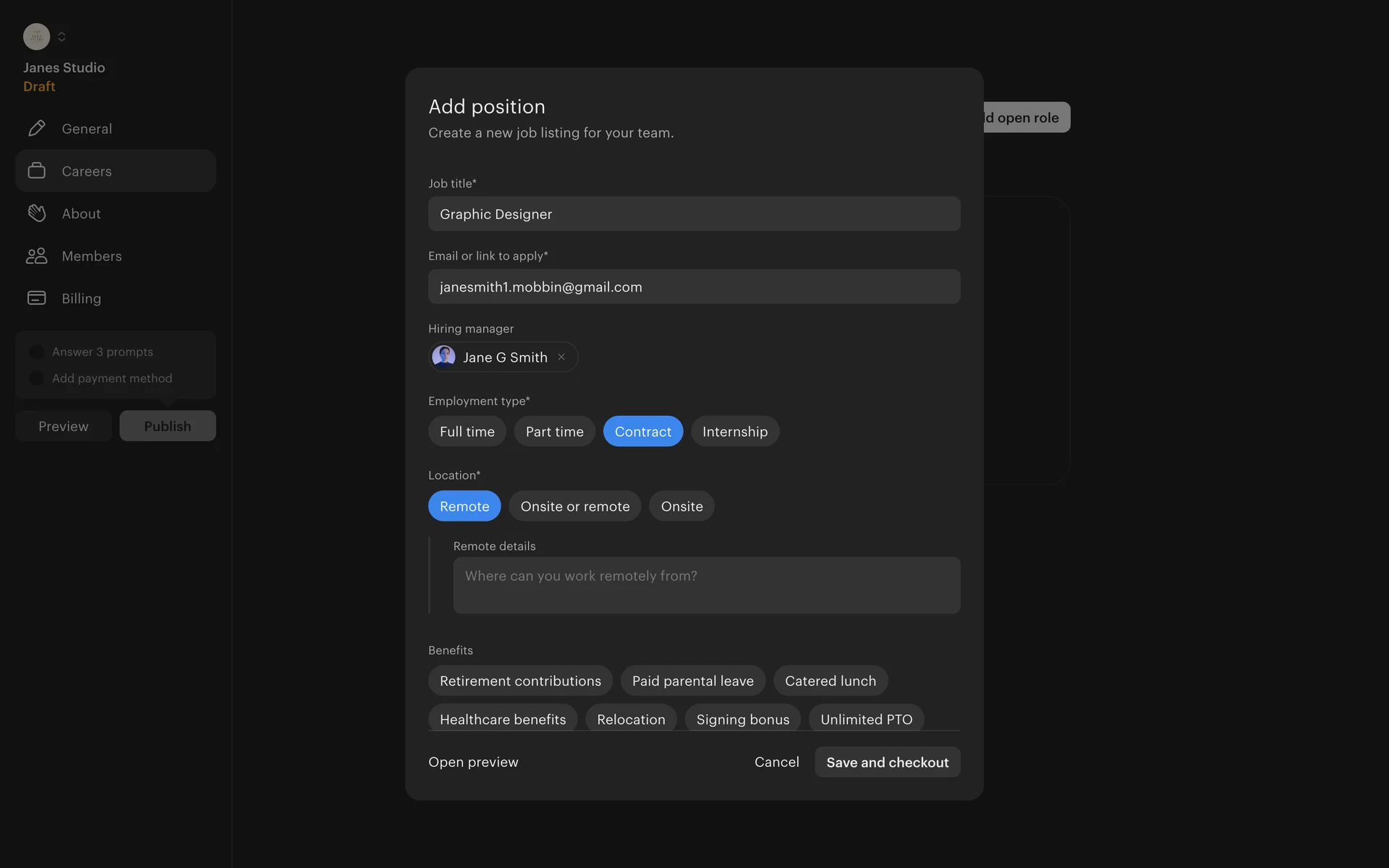Toggle the Catered lunch benefit

pyautogui.click(x=830, y=681)
